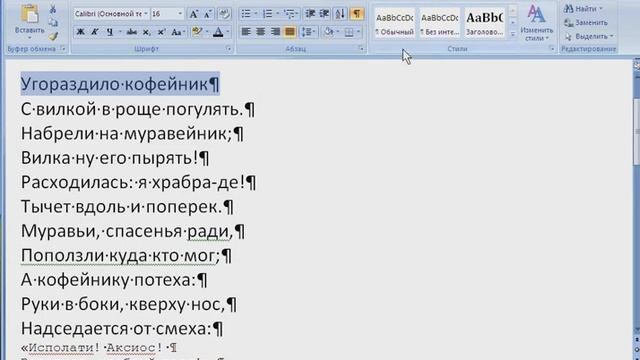Click the Copy icon in clipboard group

coord(53,22)
